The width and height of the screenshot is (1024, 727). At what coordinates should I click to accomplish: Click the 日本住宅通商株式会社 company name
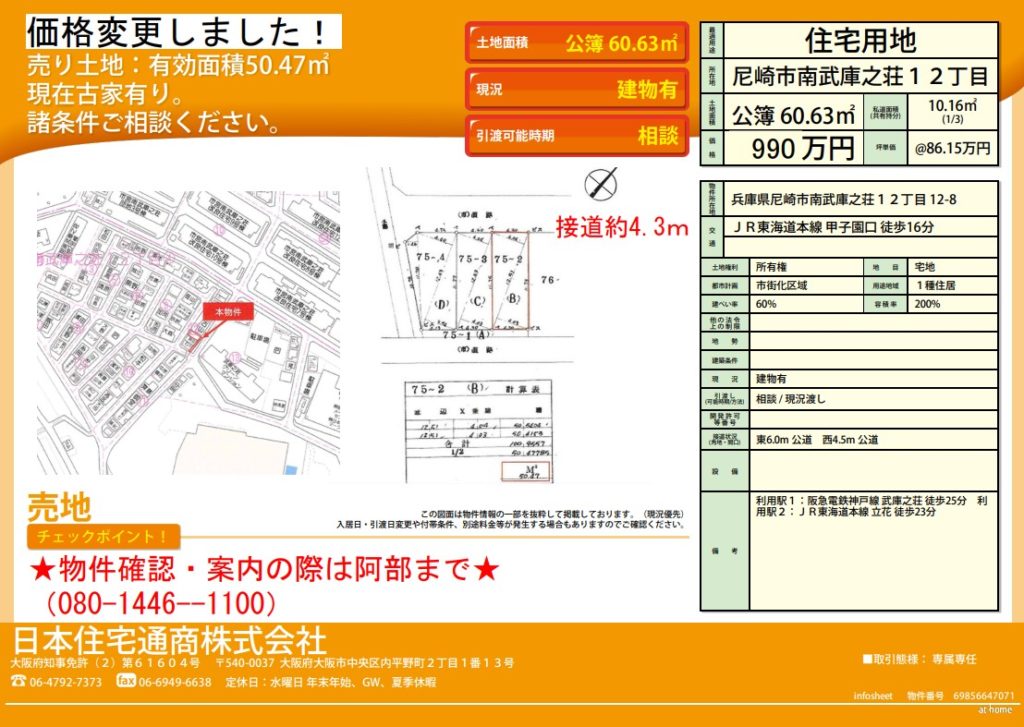[169, 639]
